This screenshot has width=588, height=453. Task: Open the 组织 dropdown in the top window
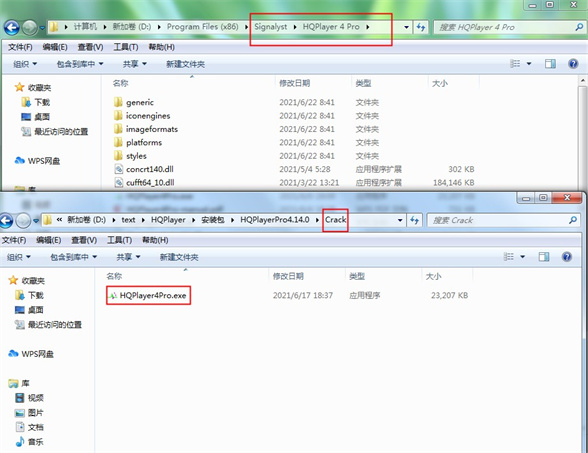click(25, 64)
